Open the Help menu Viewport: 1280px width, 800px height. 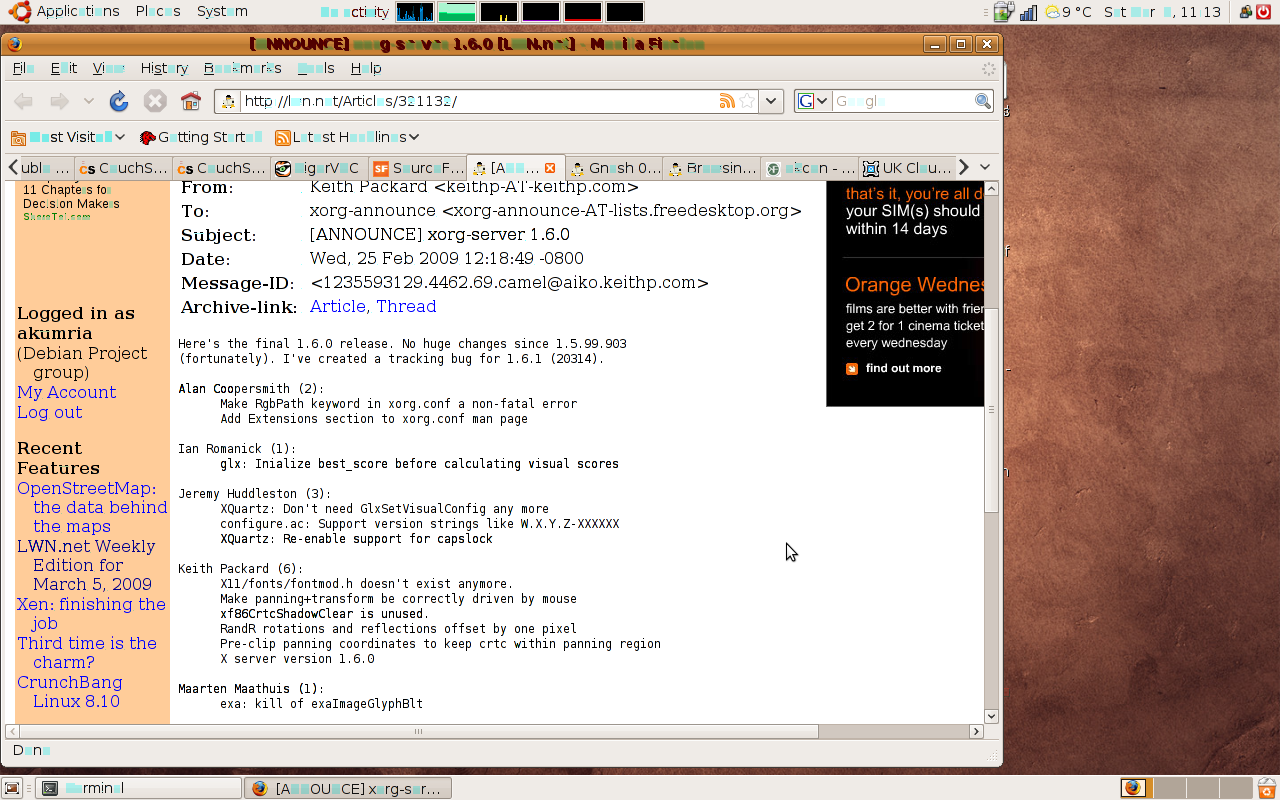coord(366,68)
